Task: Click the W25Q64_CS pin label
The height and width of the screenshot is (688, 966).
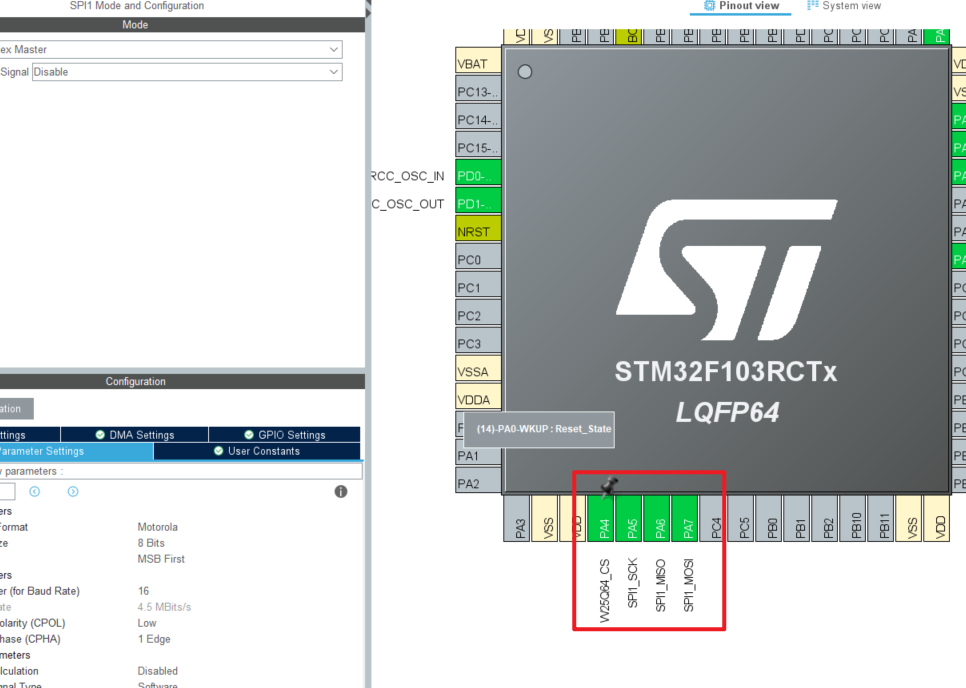Action: (604, 591)
